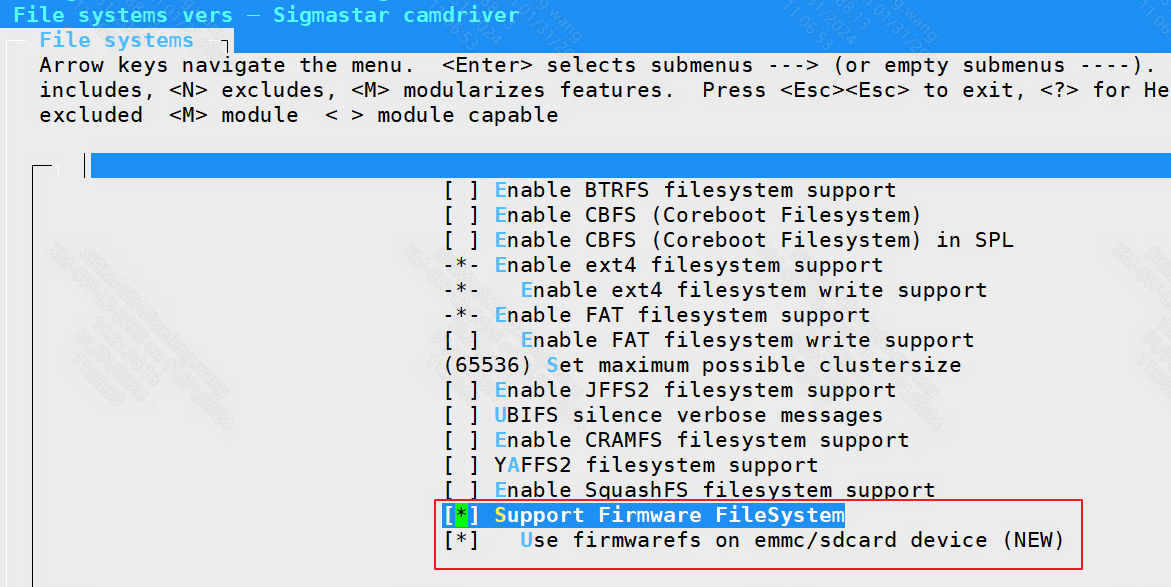This screenshot has height=587, width=1171.
Task: Enable SquashFS filesystem support checkbox
Action: (461, 490)
